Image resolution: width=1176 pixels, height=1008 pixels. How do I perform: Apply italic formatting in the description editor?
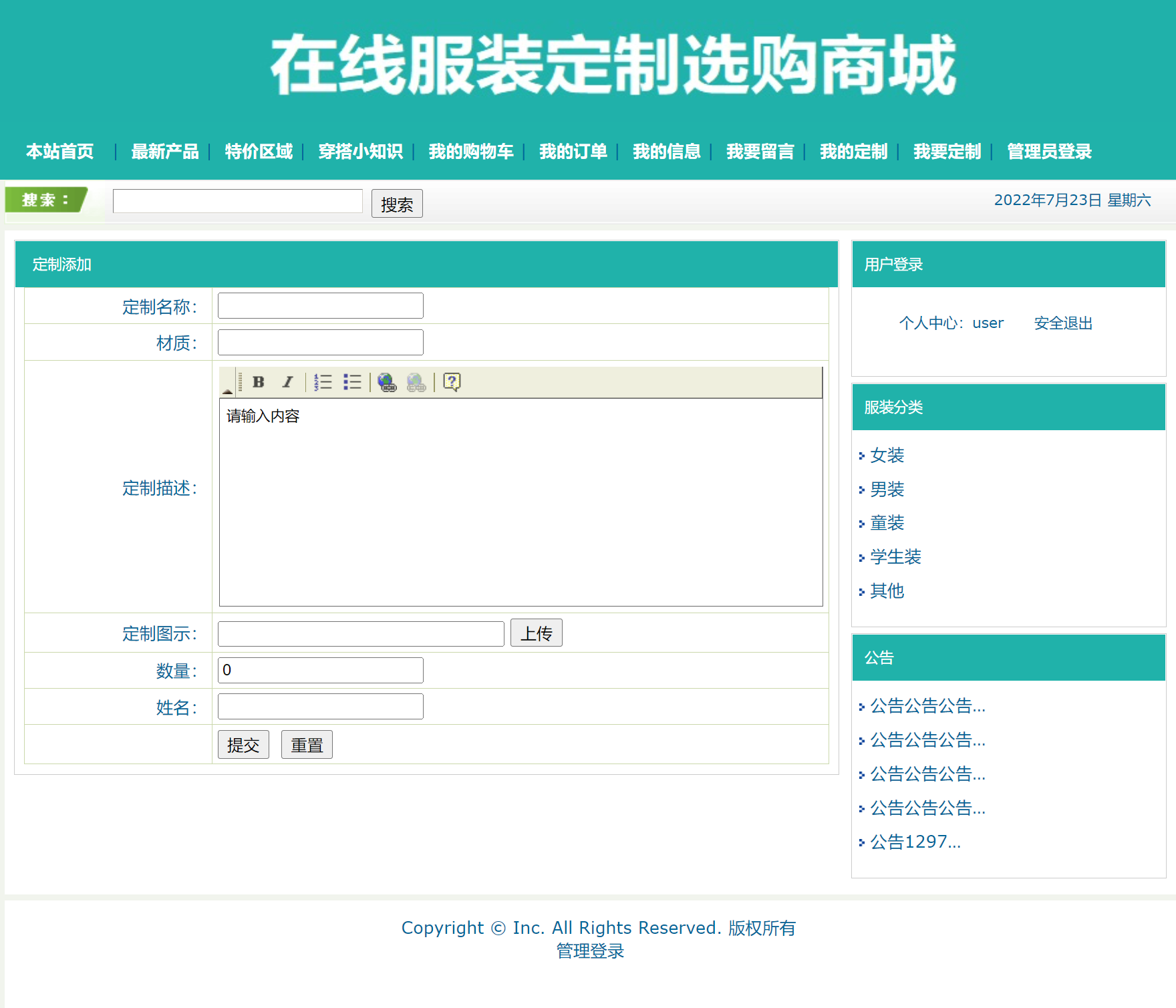coord(287,382)
